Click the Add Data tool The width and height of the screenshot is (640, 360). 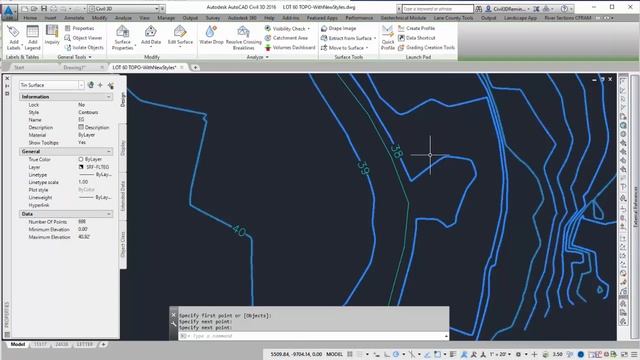(151, 35)
